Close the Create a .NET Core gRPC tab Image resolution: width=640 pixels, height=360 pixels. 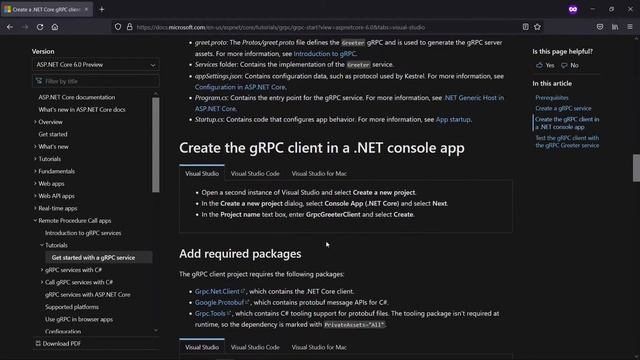(x=86, y=9)
